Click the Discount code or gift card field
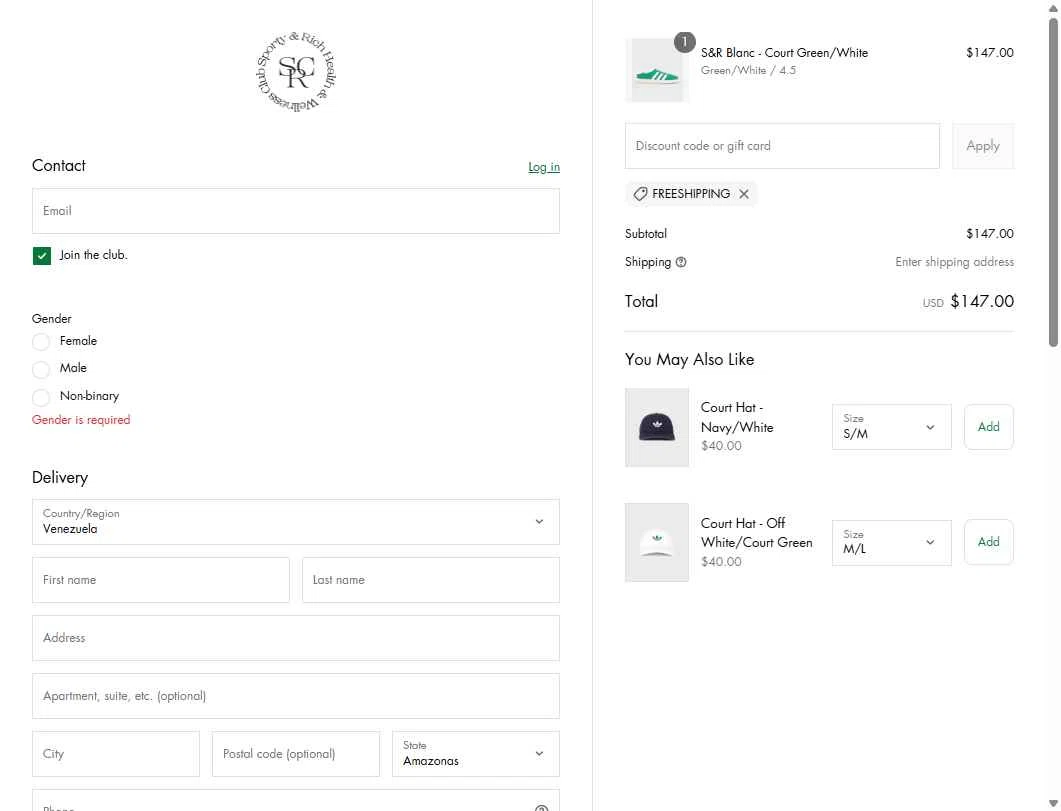1061x811 pixels. [782, 146]
